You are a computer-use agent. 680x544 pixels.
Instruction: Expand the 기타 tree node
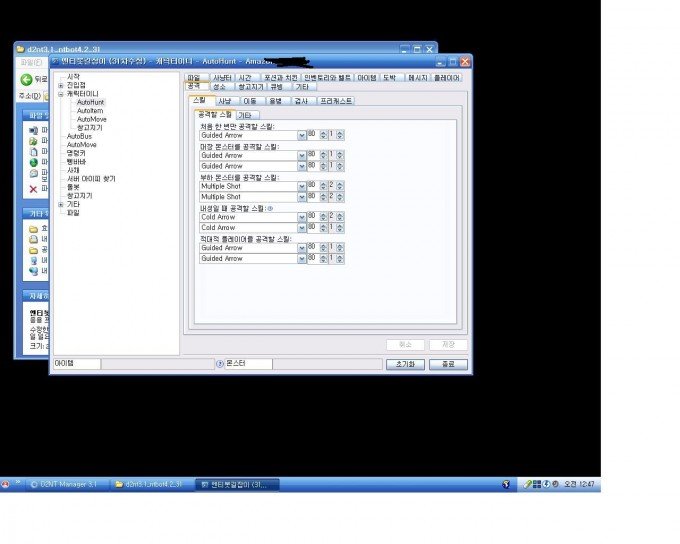pos(60,204)
